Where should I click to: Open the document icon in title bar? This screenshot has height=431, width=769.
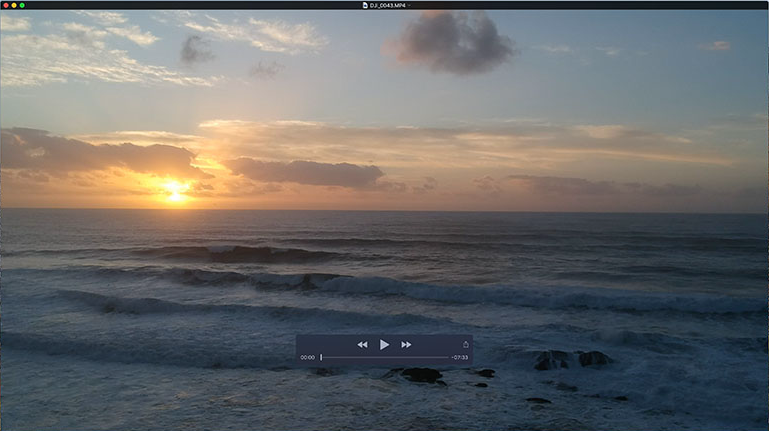point(365,5)
